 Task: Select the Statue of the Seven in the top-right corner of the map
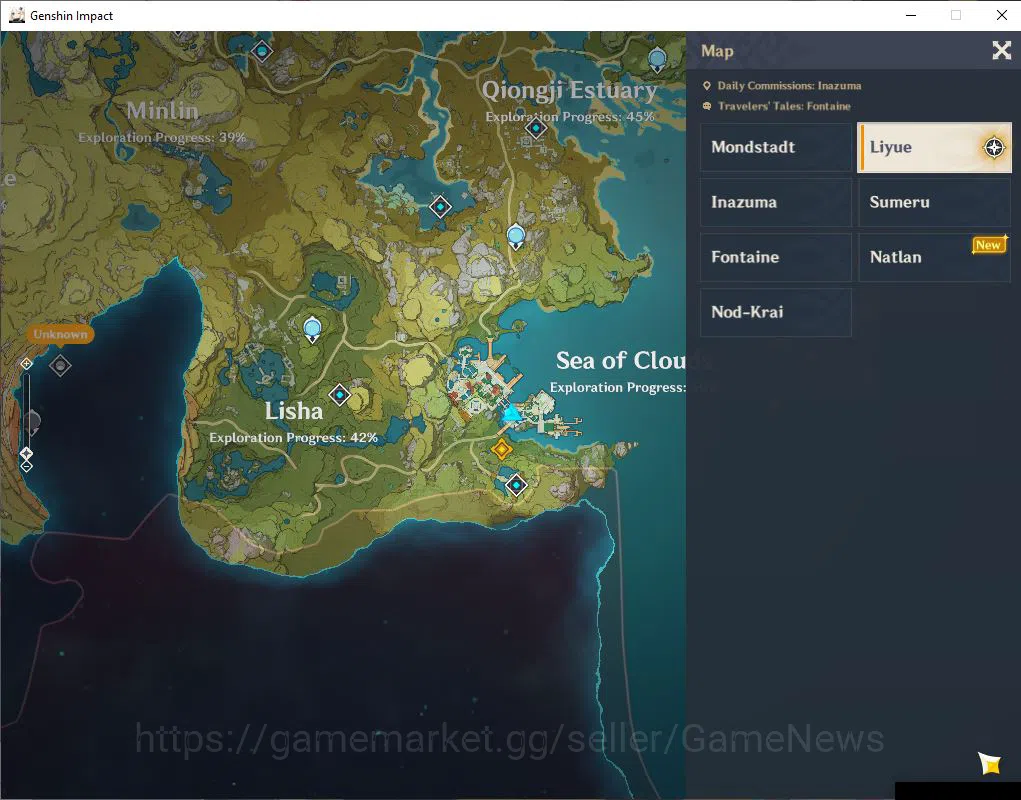[658, 59]
